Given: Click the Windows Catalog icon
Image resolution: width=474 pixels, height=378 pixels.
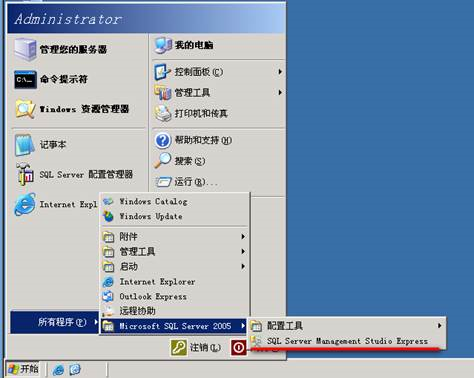Looking at the screenshot, I should tap(108, 201).
